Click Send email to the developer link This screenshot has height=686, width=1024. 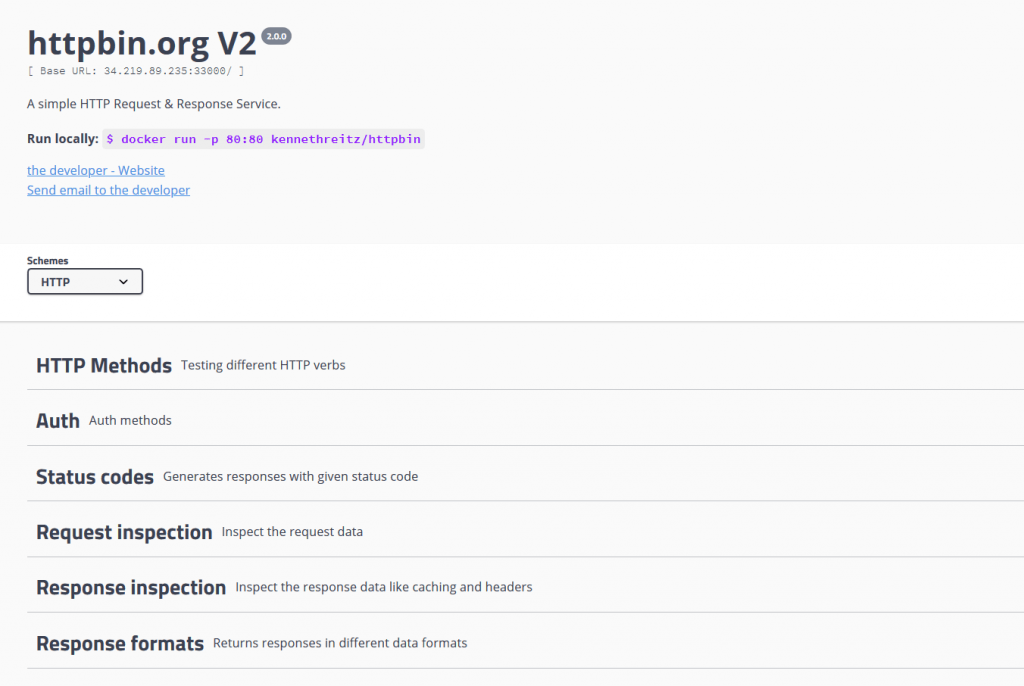coord(108,190)
